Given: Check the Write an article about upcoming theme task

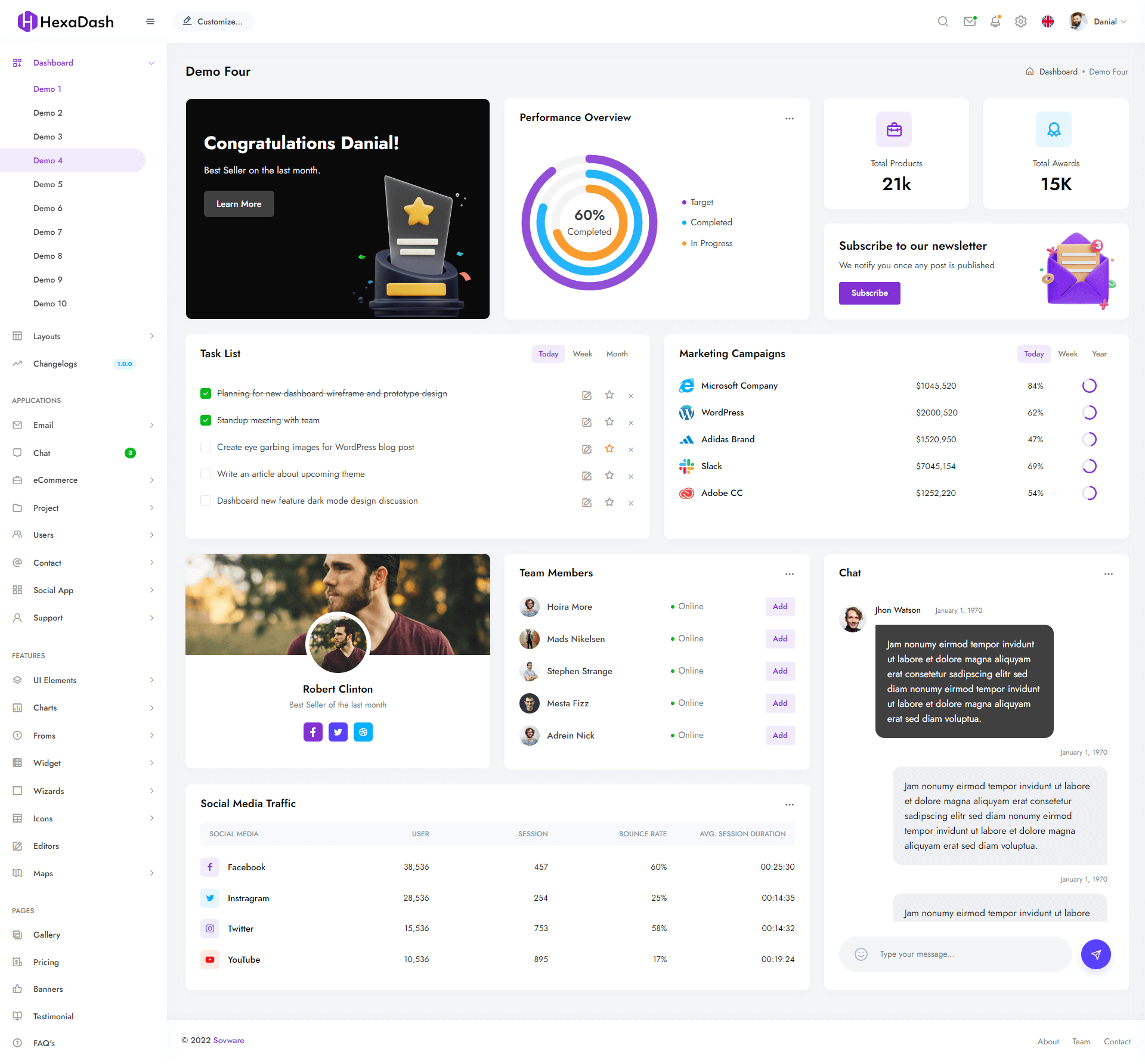Looking at the screenshot, I should coord(206,474).
